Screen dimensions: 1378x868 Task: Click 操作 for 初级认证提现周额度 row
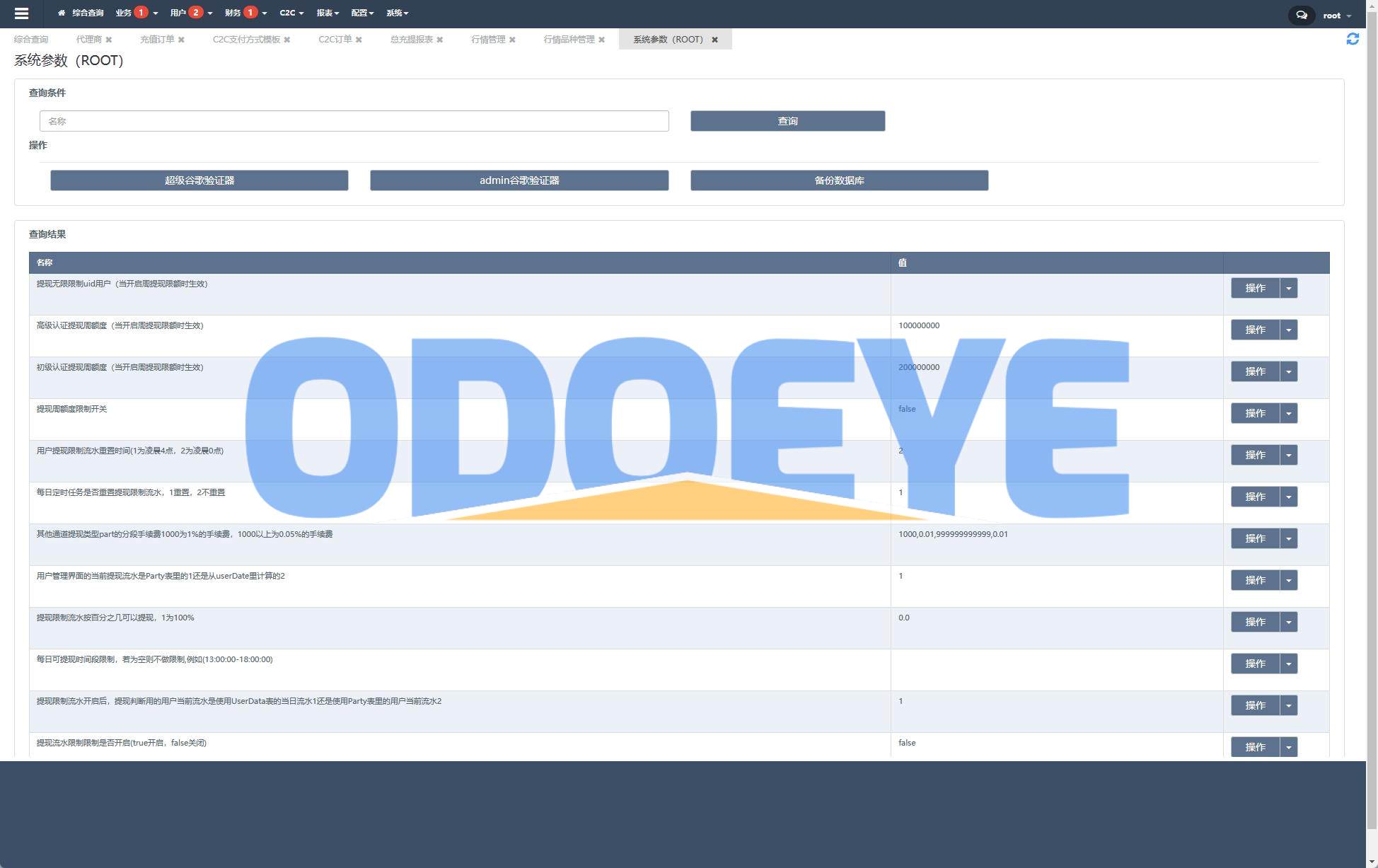1255,371
